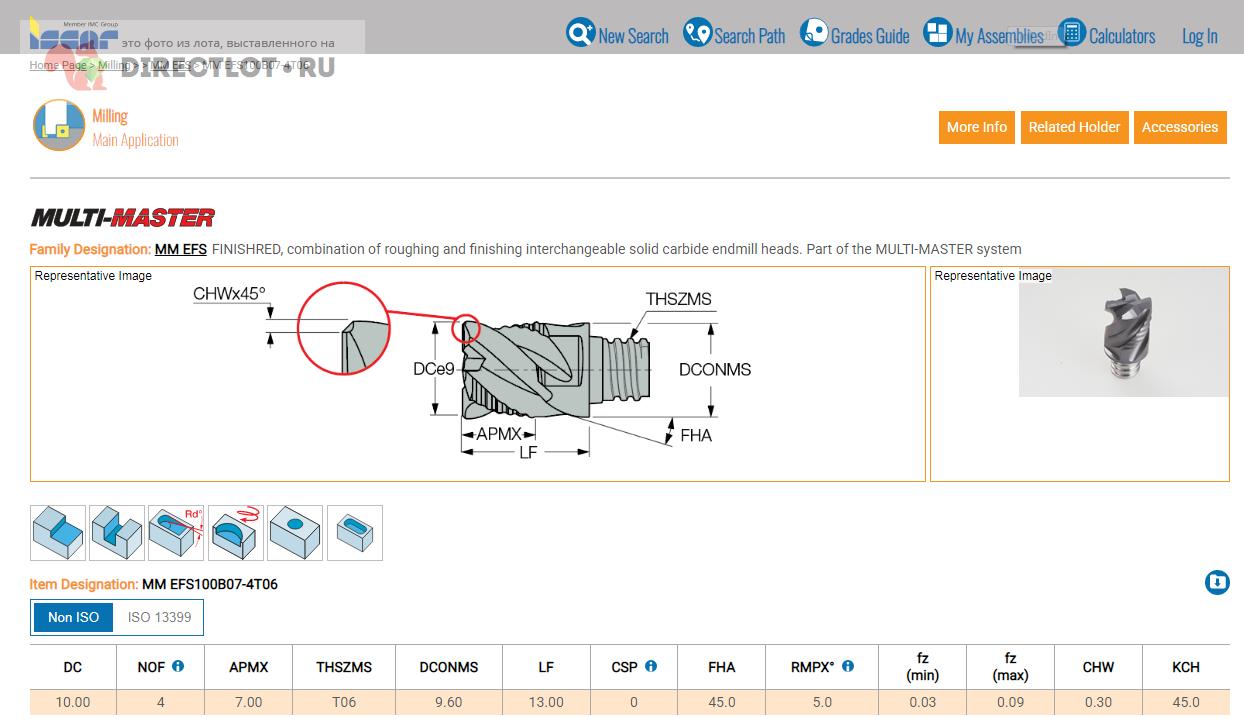Click the Related Holder button

pos(1074,127)
